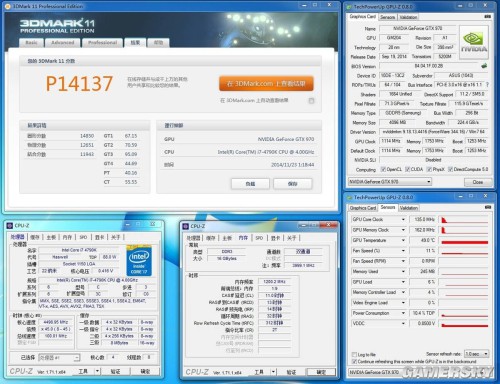500x384 pixels.
Task: Expand the GPU Core Clock sensor dropdown arrow
Action: [x=403, y=219]
